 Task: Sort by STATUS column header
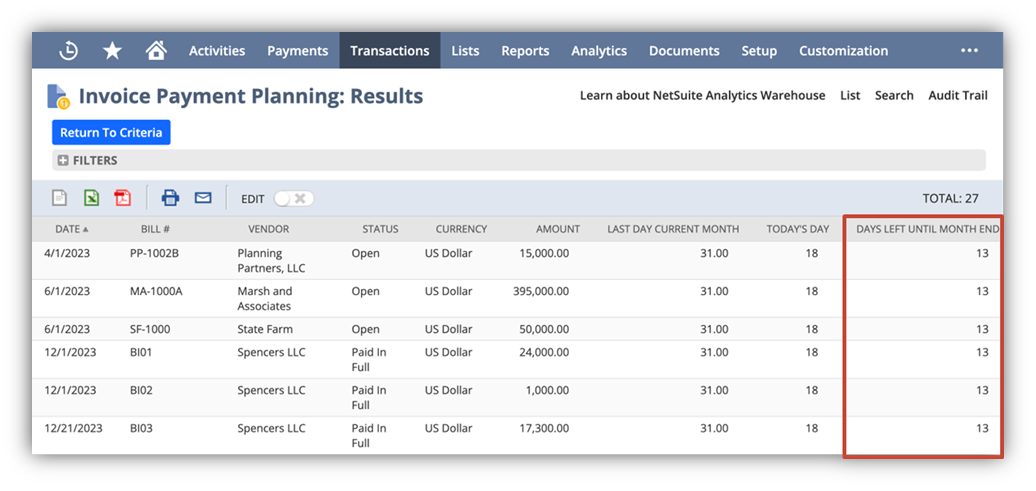(x=380, y=229)
